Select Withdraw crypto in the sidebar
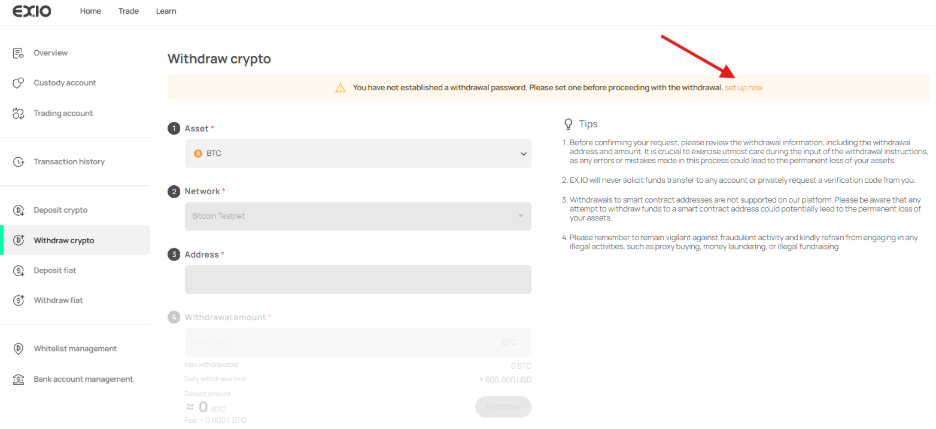This screenshot has width=936, height=429. click(x=64, y=240)
